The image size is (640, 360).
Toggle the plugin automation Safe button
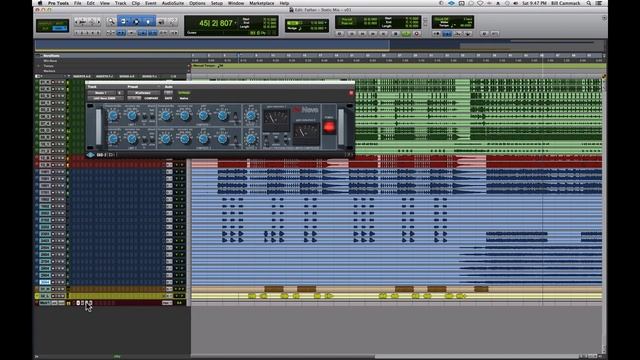168,98
